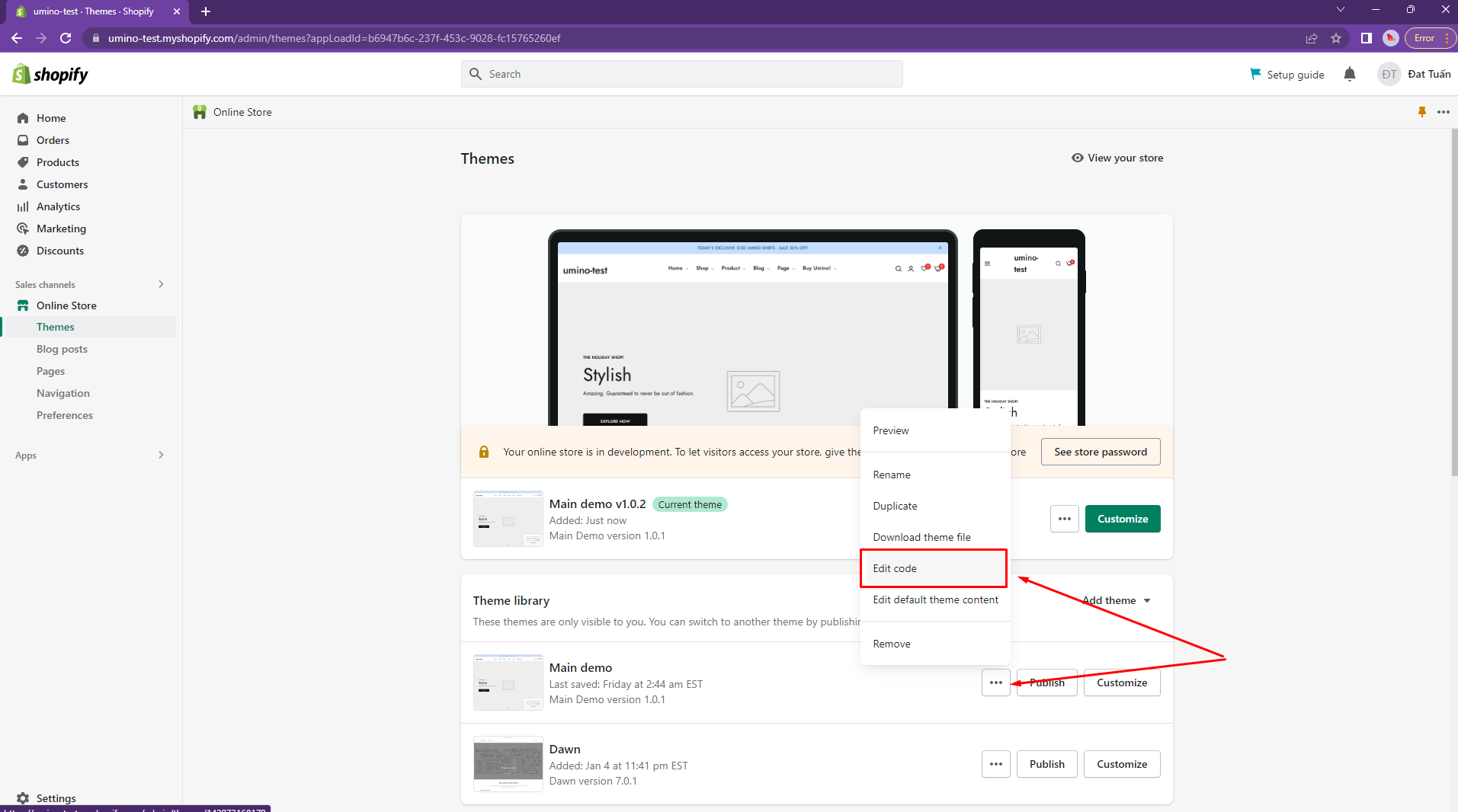This screenshot has height=812, width=1458.
Task: Click the Online Store shop icon in sidebar
Action: coord(23,305)
